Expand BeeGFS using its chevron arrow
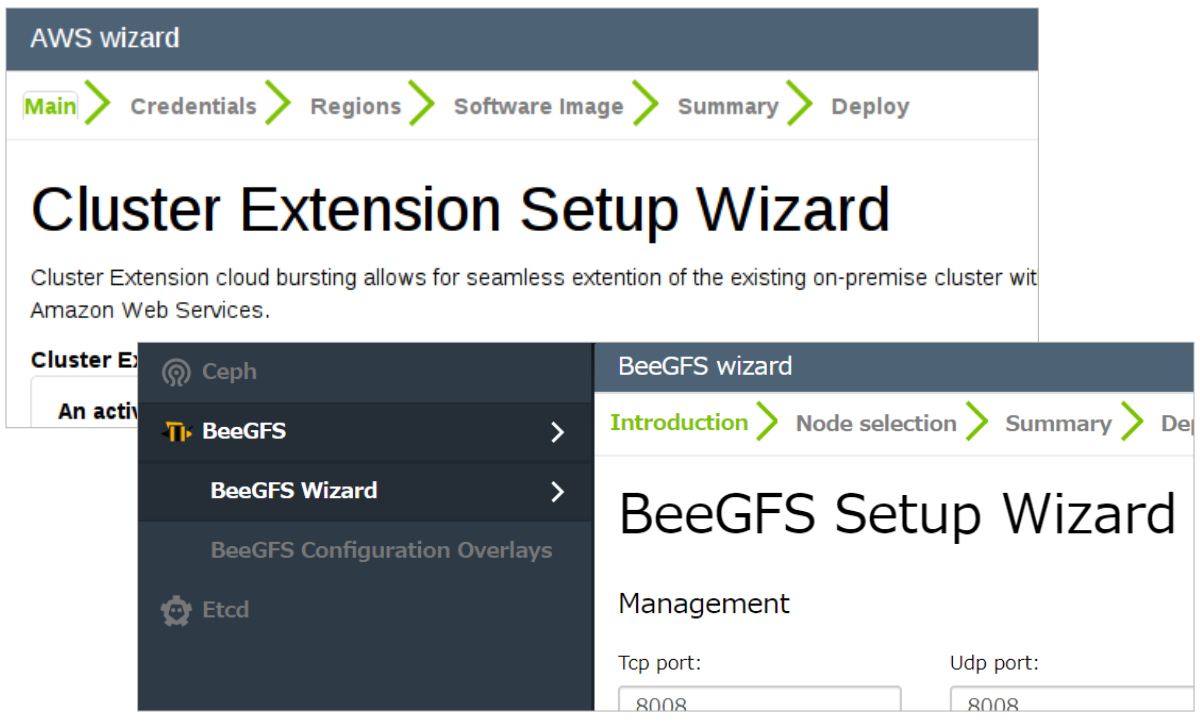Image resolution: width=1200 pixels, height=722 pixels. click(558, 432)
